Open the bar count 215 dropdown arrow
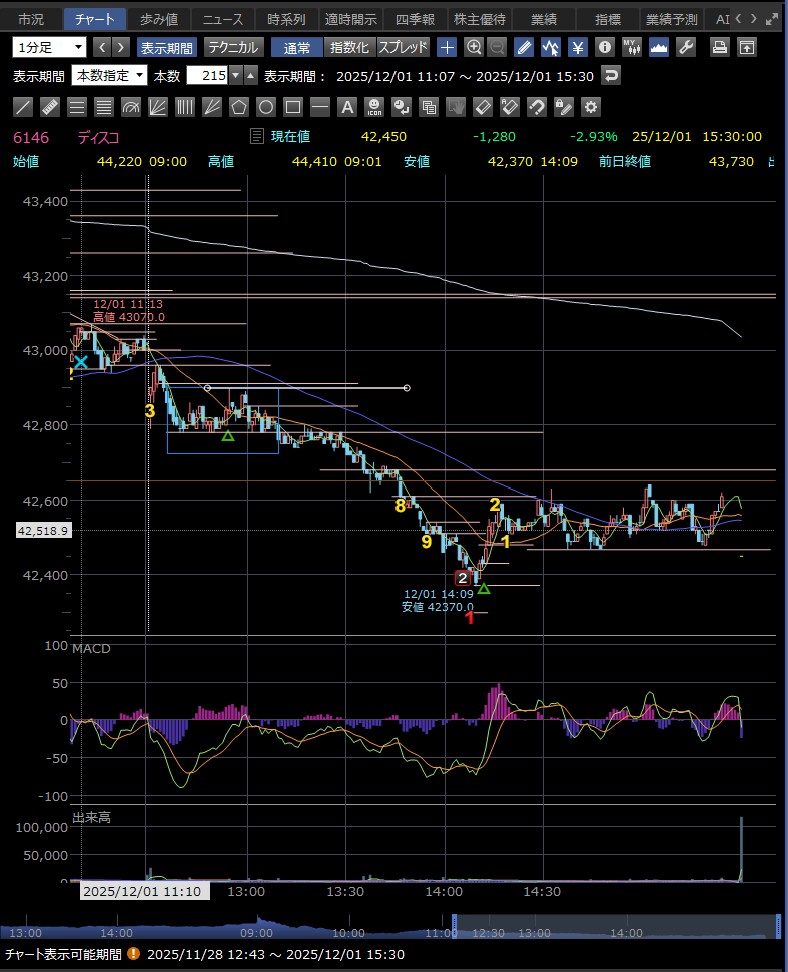This screenshot has height=972, width=788. [235, 75]
